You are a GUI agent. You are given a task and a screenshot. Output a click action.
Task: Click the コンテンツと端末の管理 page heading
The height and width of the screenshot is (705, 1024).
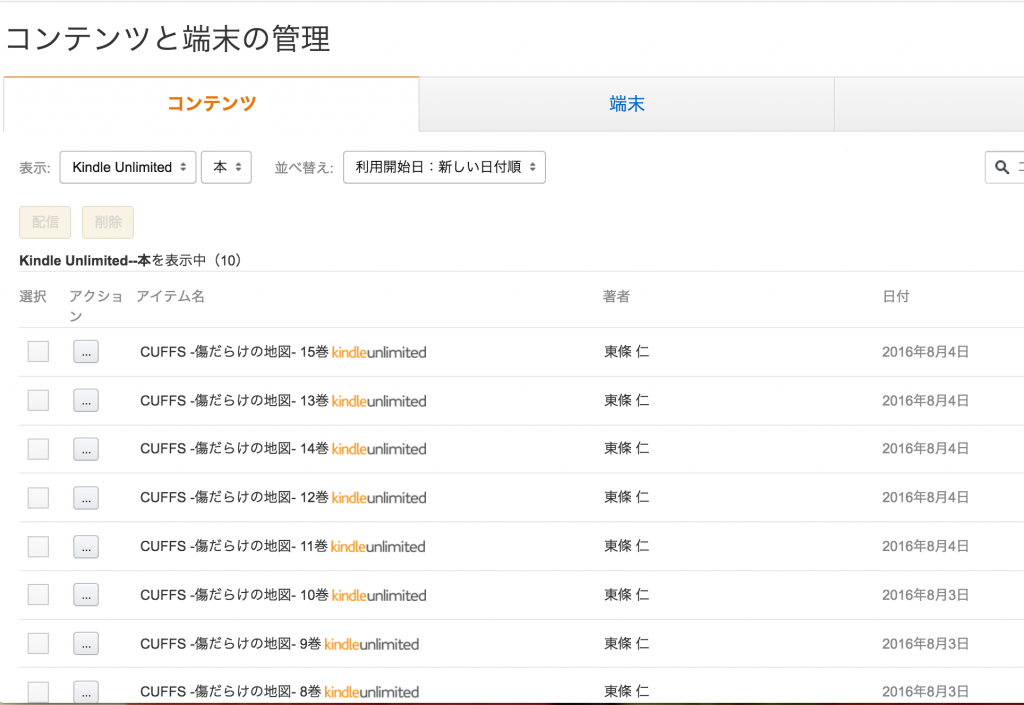[x=168, y=39]
